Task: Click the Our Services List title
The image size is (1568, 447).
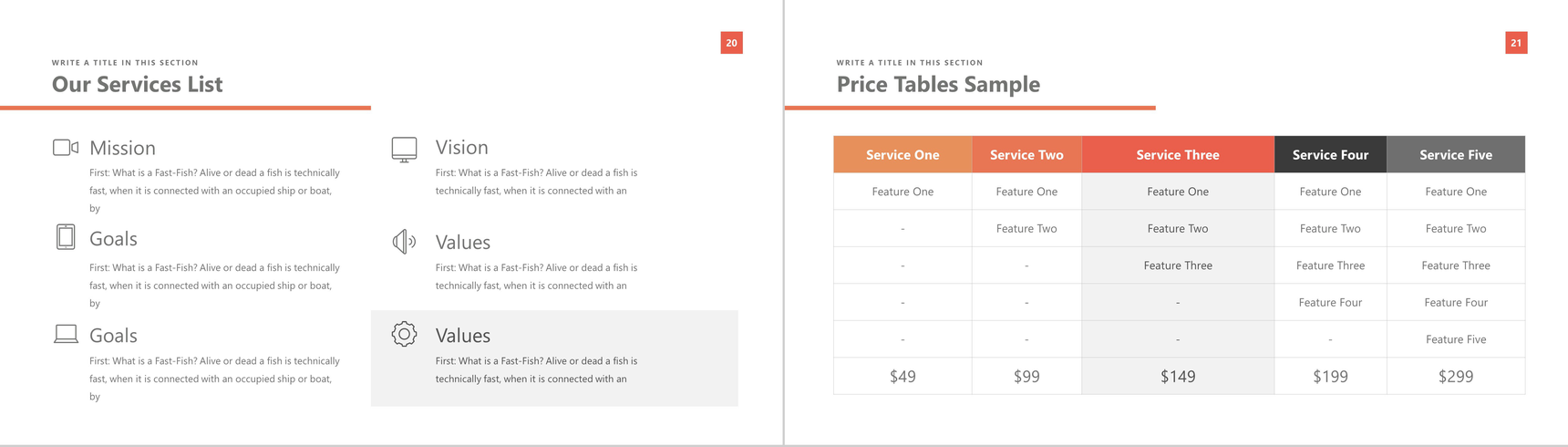Action: pyautogui.click(x=137, y=85)
